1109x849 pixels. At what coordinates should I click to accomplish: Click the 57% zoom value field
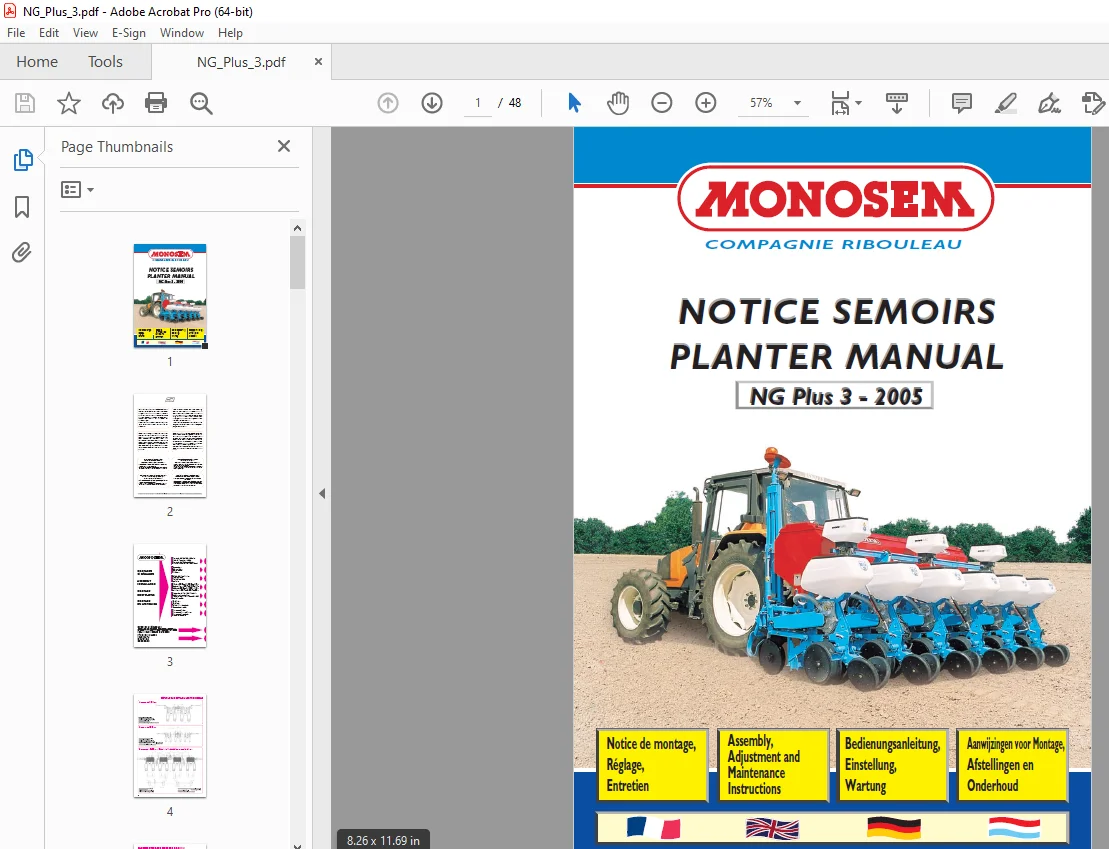coord(761,103)
